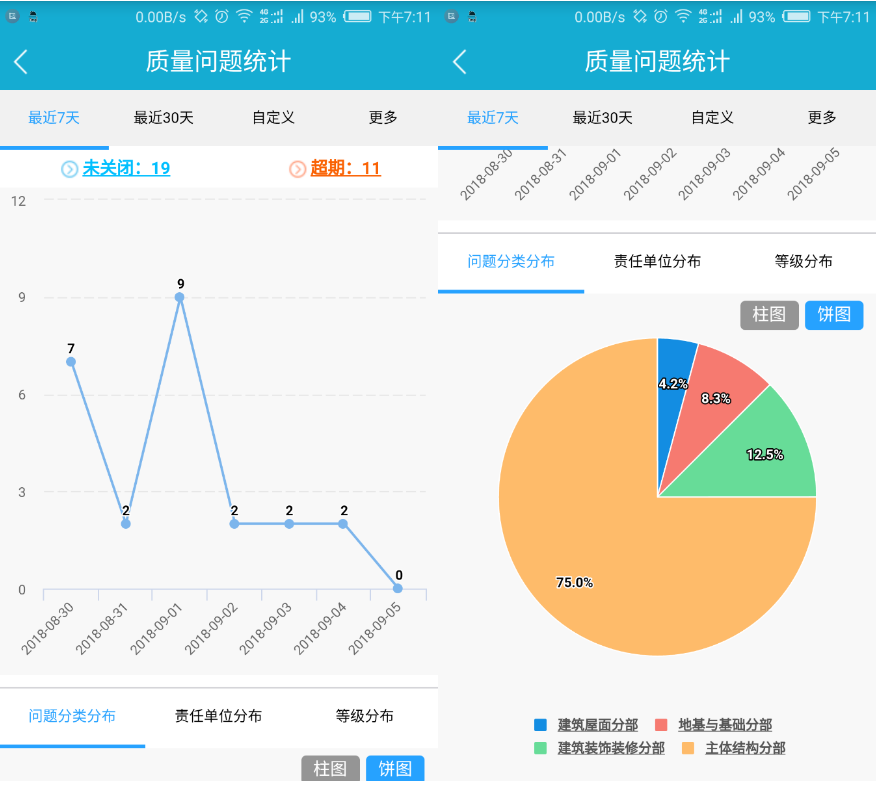Tap the peak data point labeled 9
The height and width of the screenshot is (787, 876).
(x=179, y=297)
